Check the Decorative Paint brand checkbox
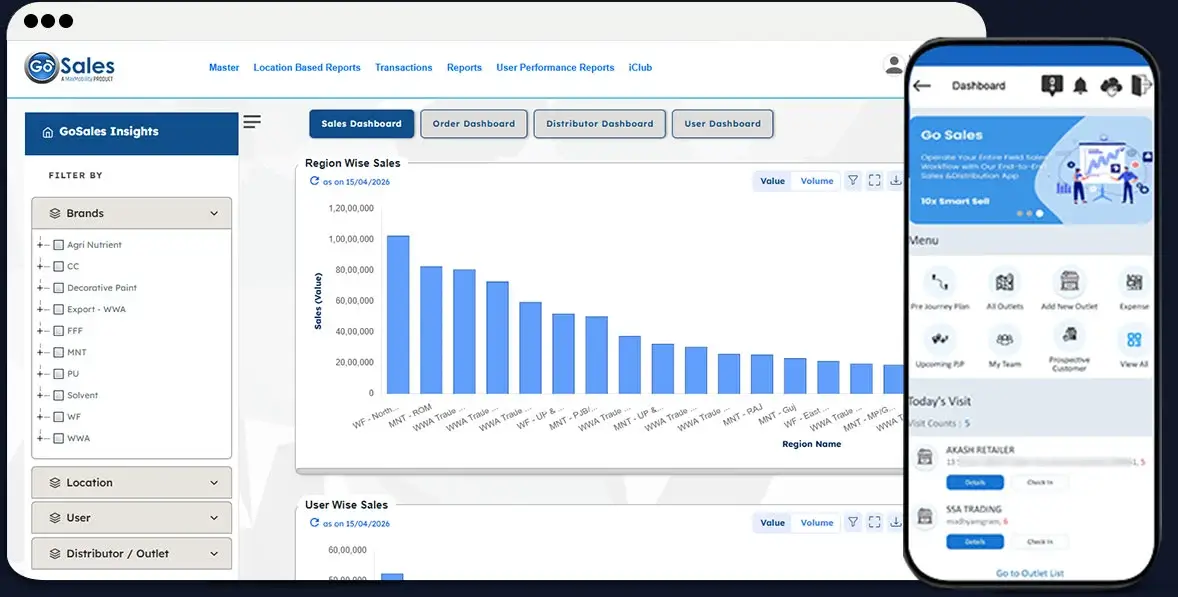1178x597 pixels. [59, 288]
